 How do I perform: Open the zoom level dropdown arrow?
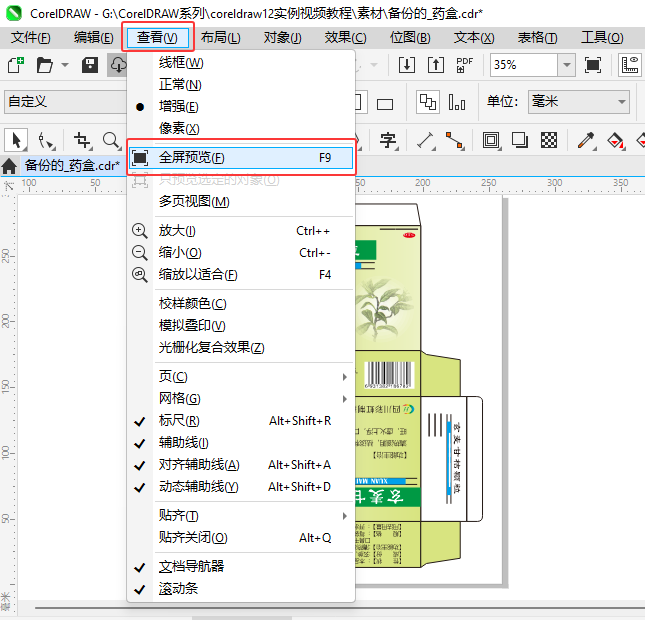(566, 65)
